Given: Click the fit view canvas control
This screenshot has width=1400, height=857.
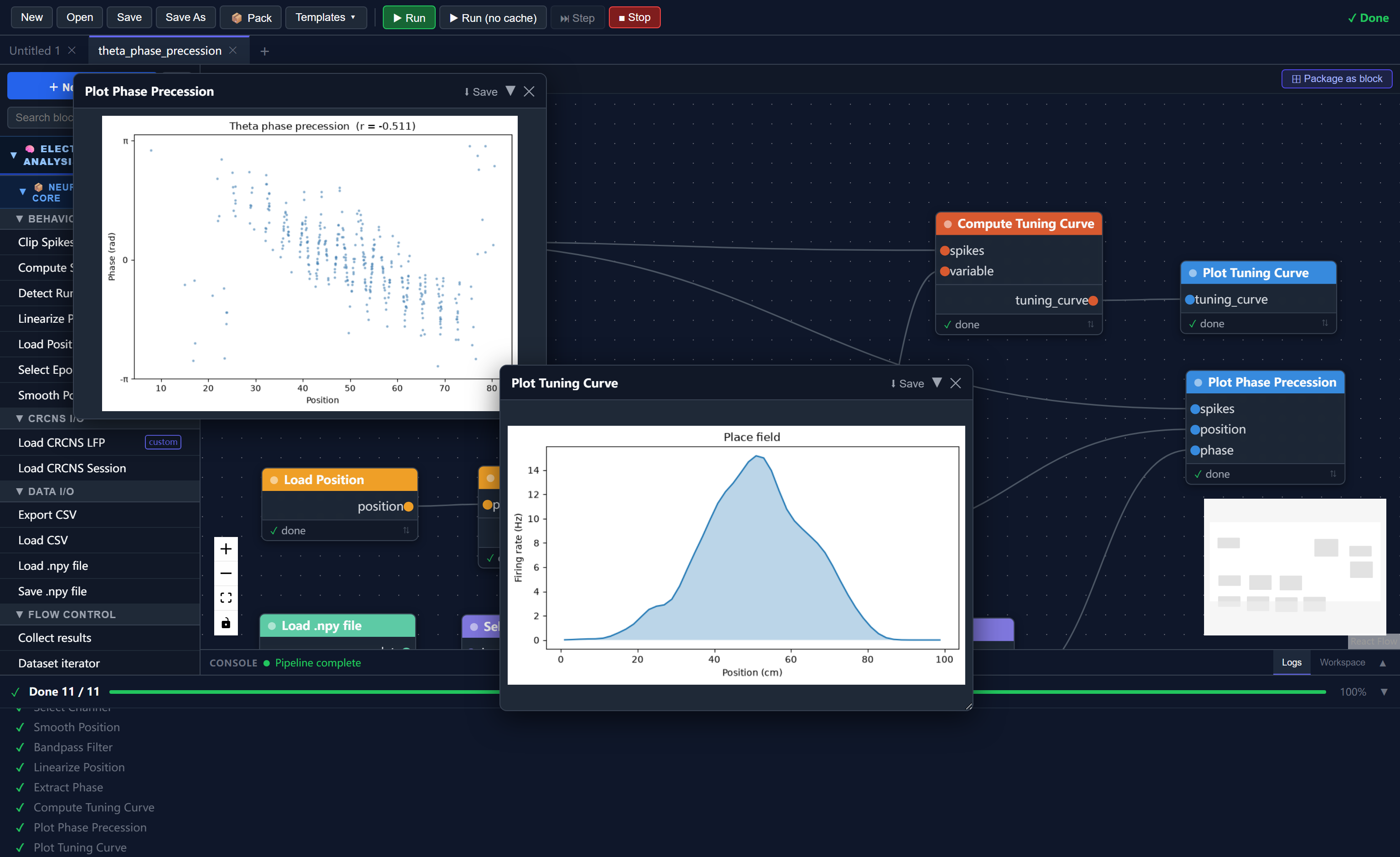Looking at the screenshot, I should point(226,597).
